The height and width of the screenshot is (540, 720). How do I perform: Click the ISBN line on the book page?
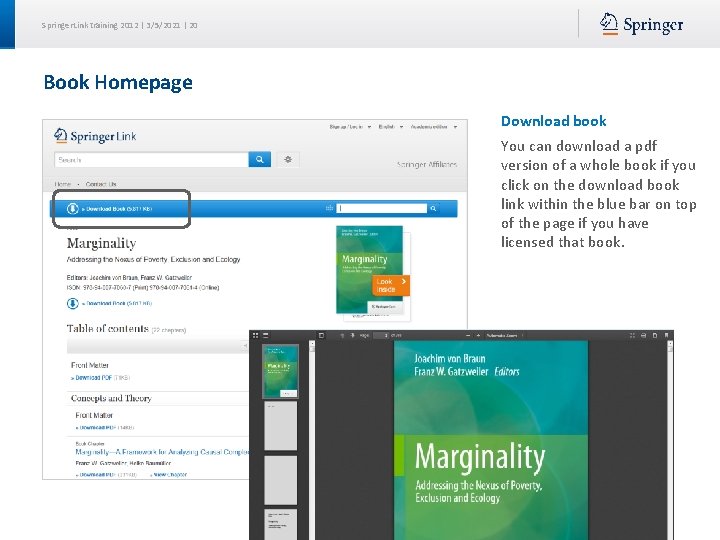[x=143, y=287]
